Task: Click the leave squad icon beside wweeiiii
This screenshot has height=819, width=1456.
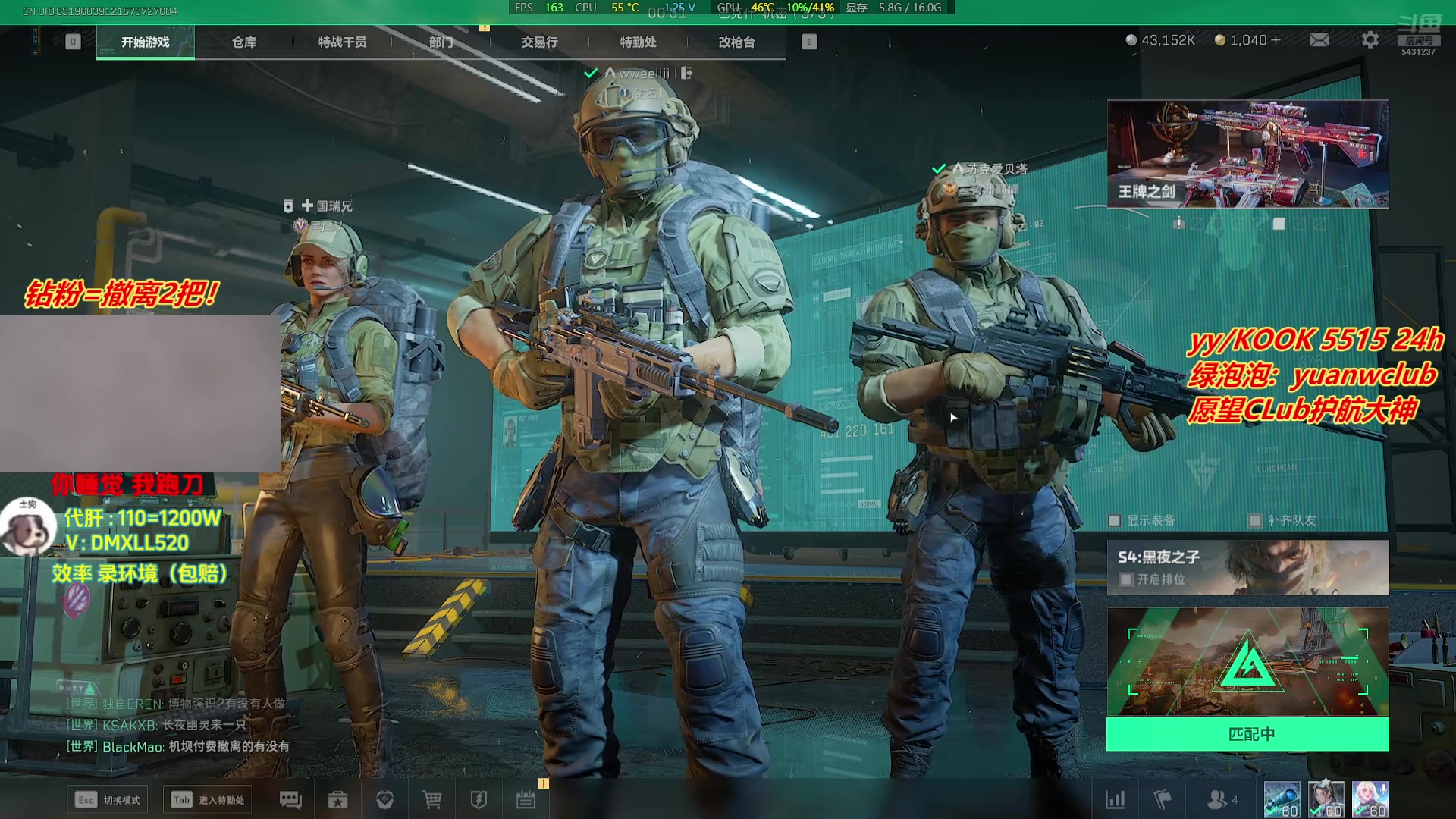Action: 686,73
